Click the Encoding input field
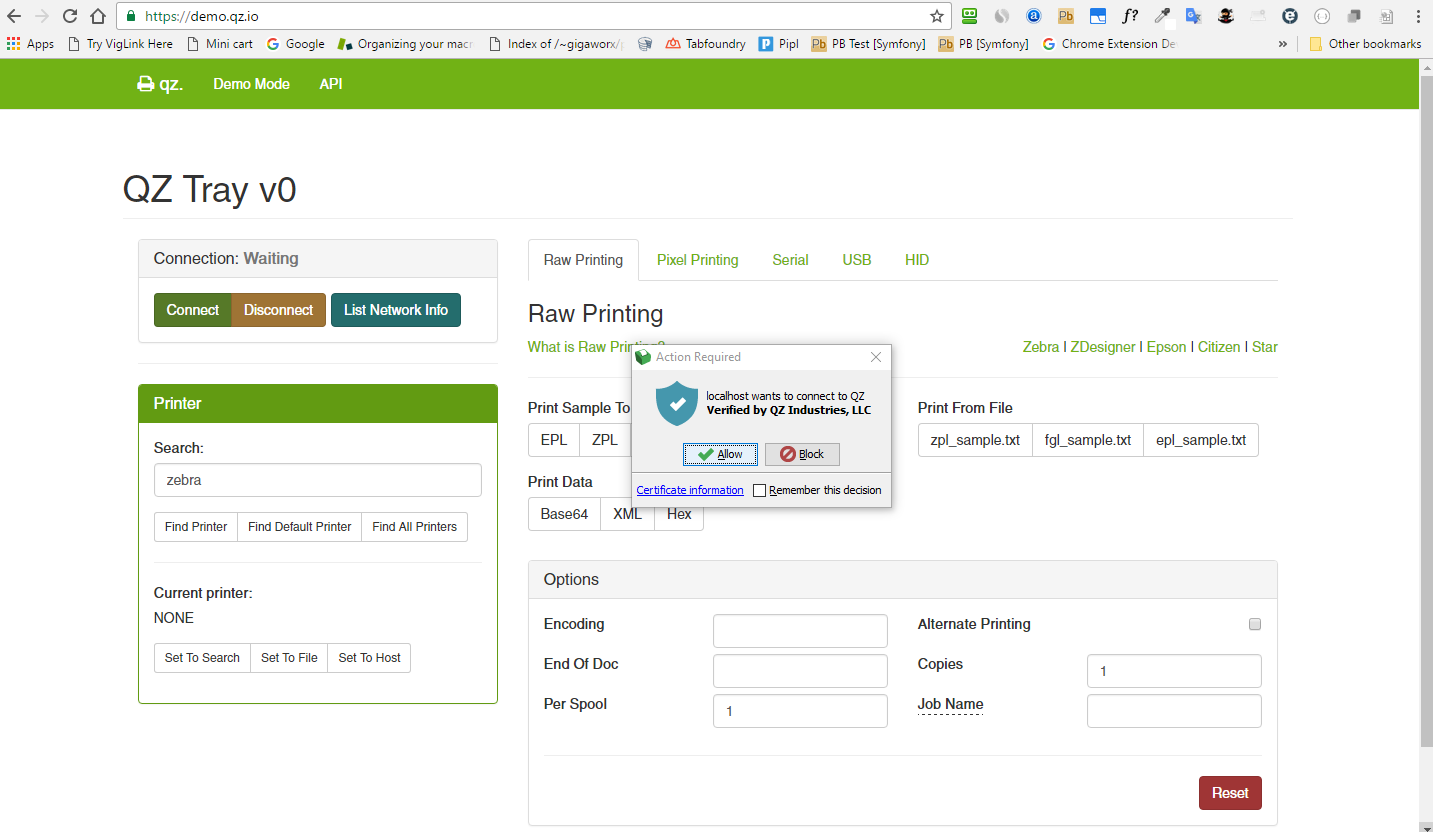 800,631
